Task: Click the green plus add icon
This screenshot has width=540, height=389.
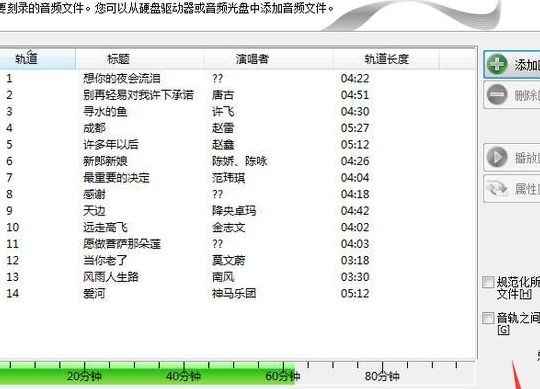Action: (x=497, y=64)
